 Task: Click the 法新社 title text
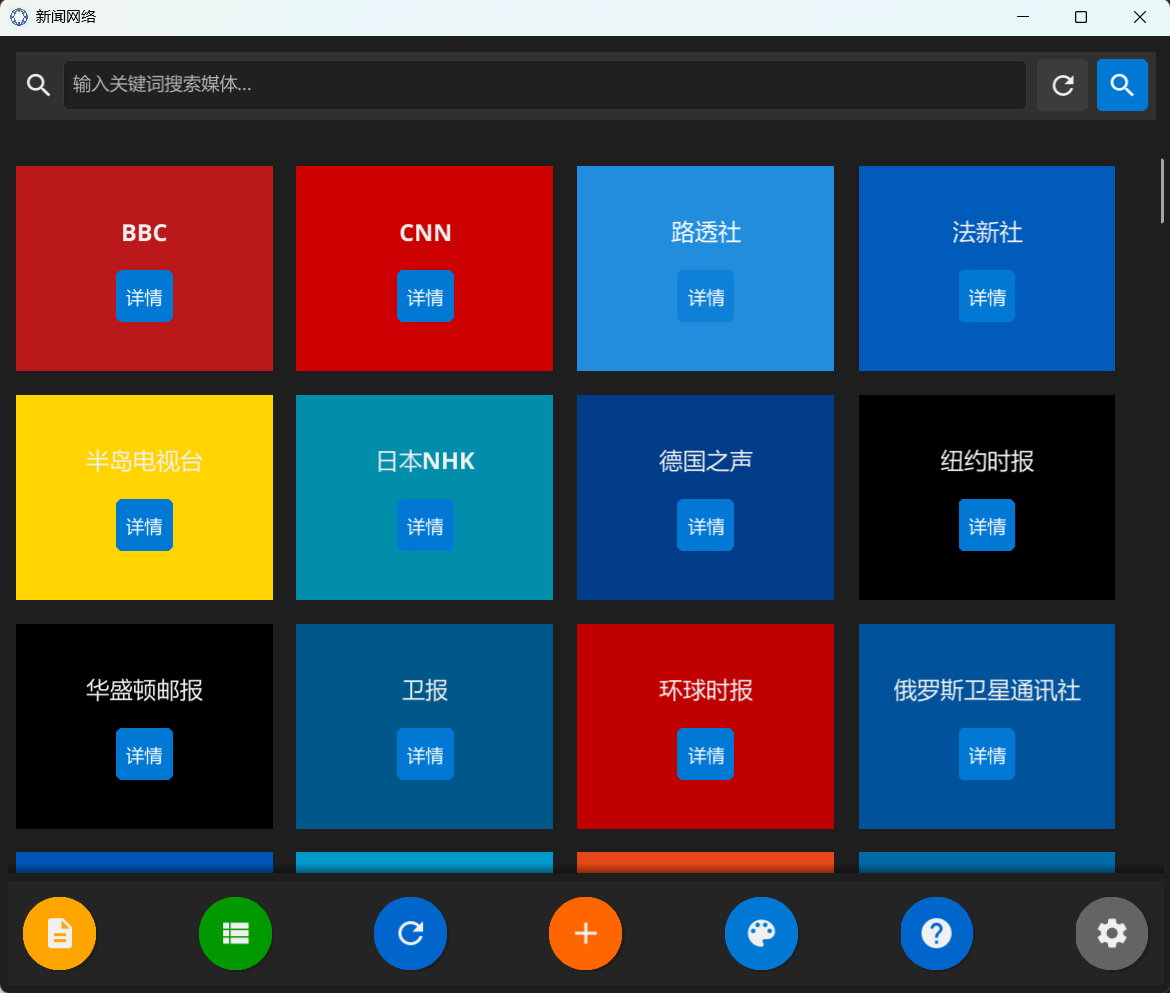[x=986, y=233]
